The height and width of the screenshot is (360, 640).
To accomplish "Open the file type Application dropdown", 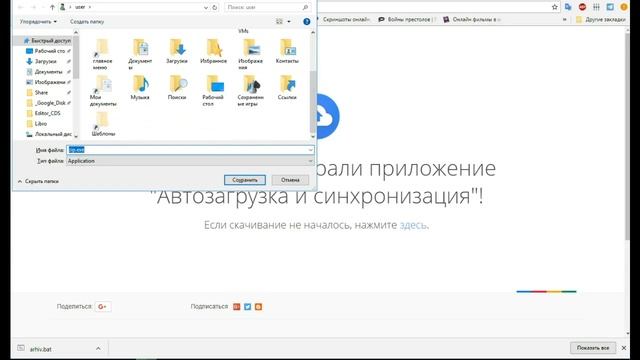I will 310,161.
